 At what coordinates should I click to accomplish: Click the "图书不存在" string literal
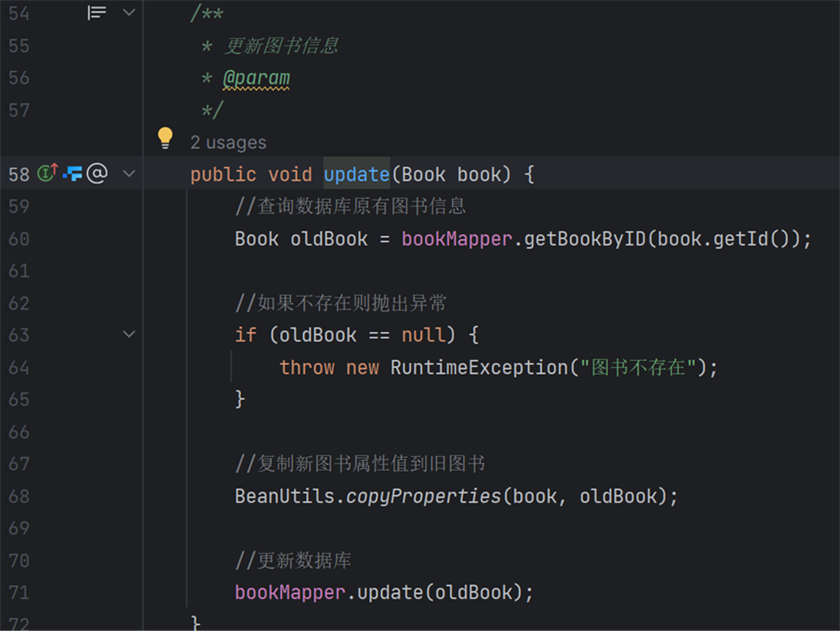(638, 367)
